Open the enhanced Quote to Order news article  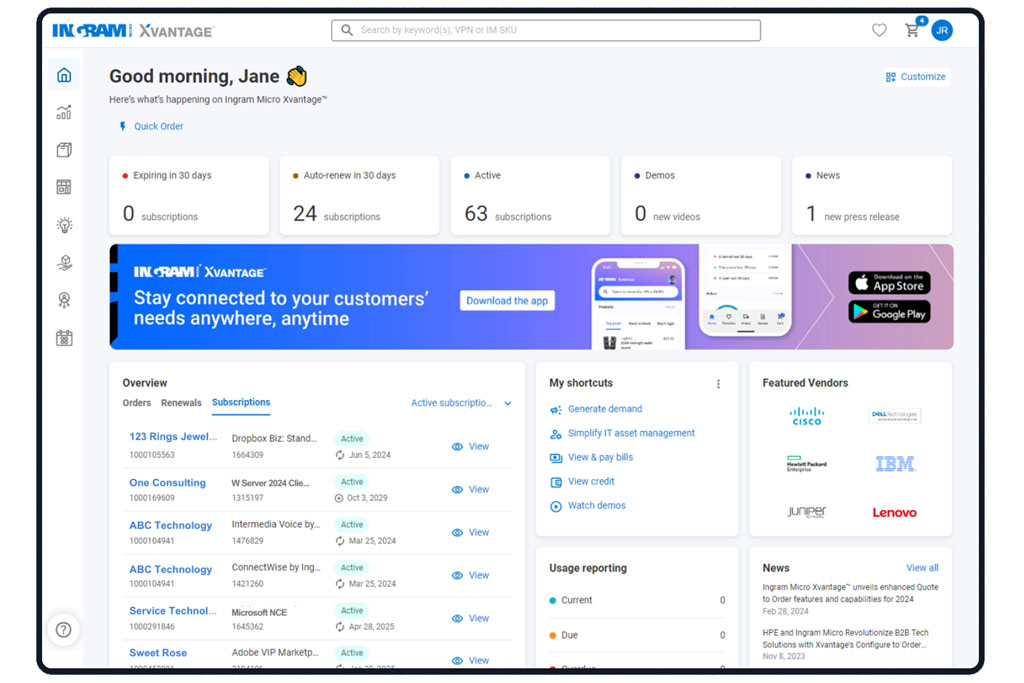pos(850,593)
